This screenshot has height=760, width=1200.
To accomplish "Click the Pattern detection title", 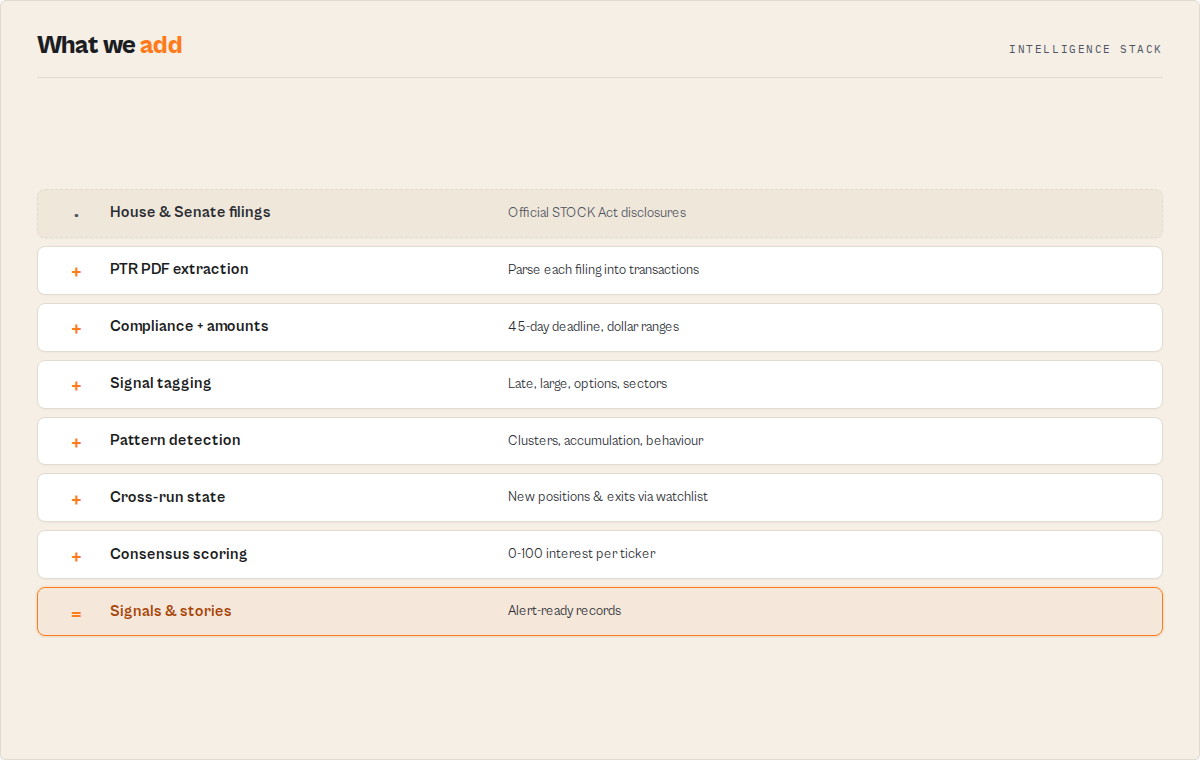I will pyautogui.click(x=175, y=440).
